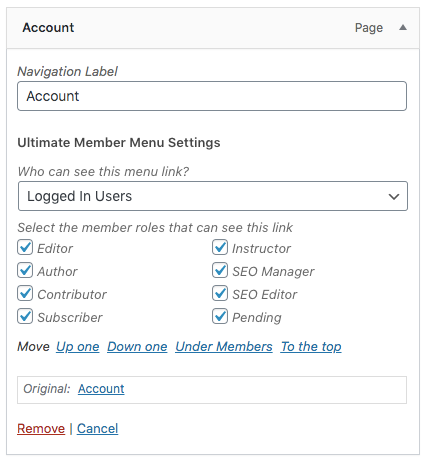428x462 pixels.
Task: Move item To the top
Action: (311, 347)
